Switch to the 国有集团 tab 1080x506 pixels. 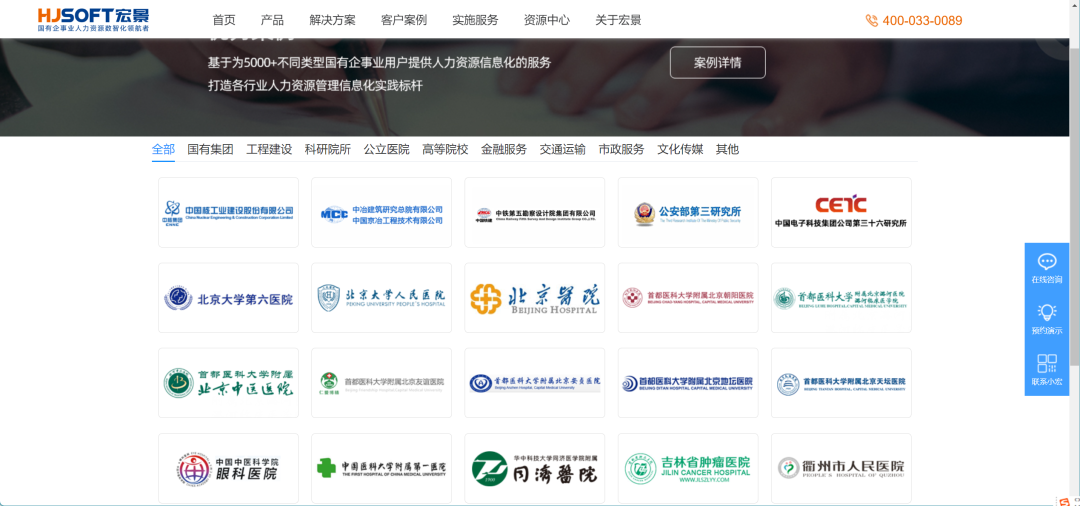pyautogui.click(x=210, y=149)
